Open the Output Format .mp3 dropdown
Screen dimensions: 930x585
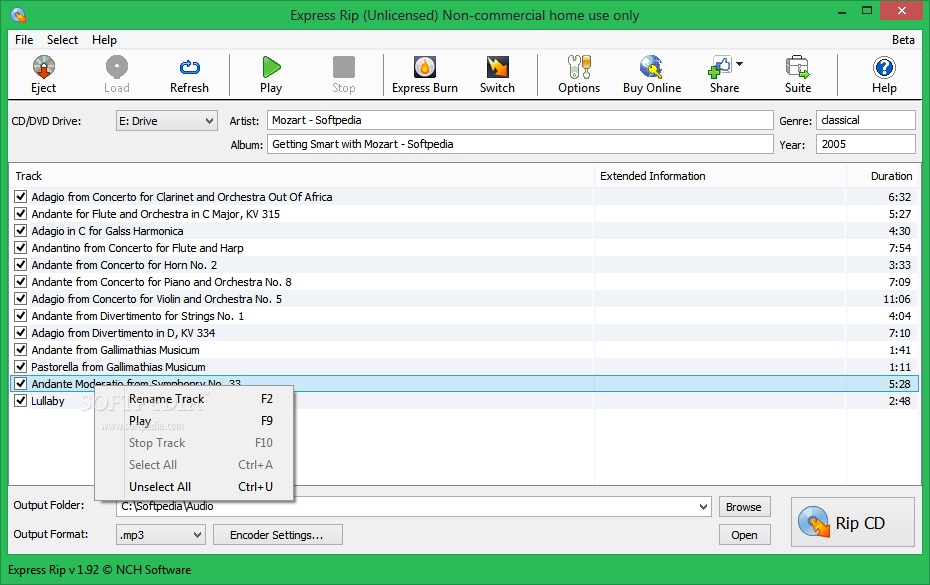coord(161,535)
